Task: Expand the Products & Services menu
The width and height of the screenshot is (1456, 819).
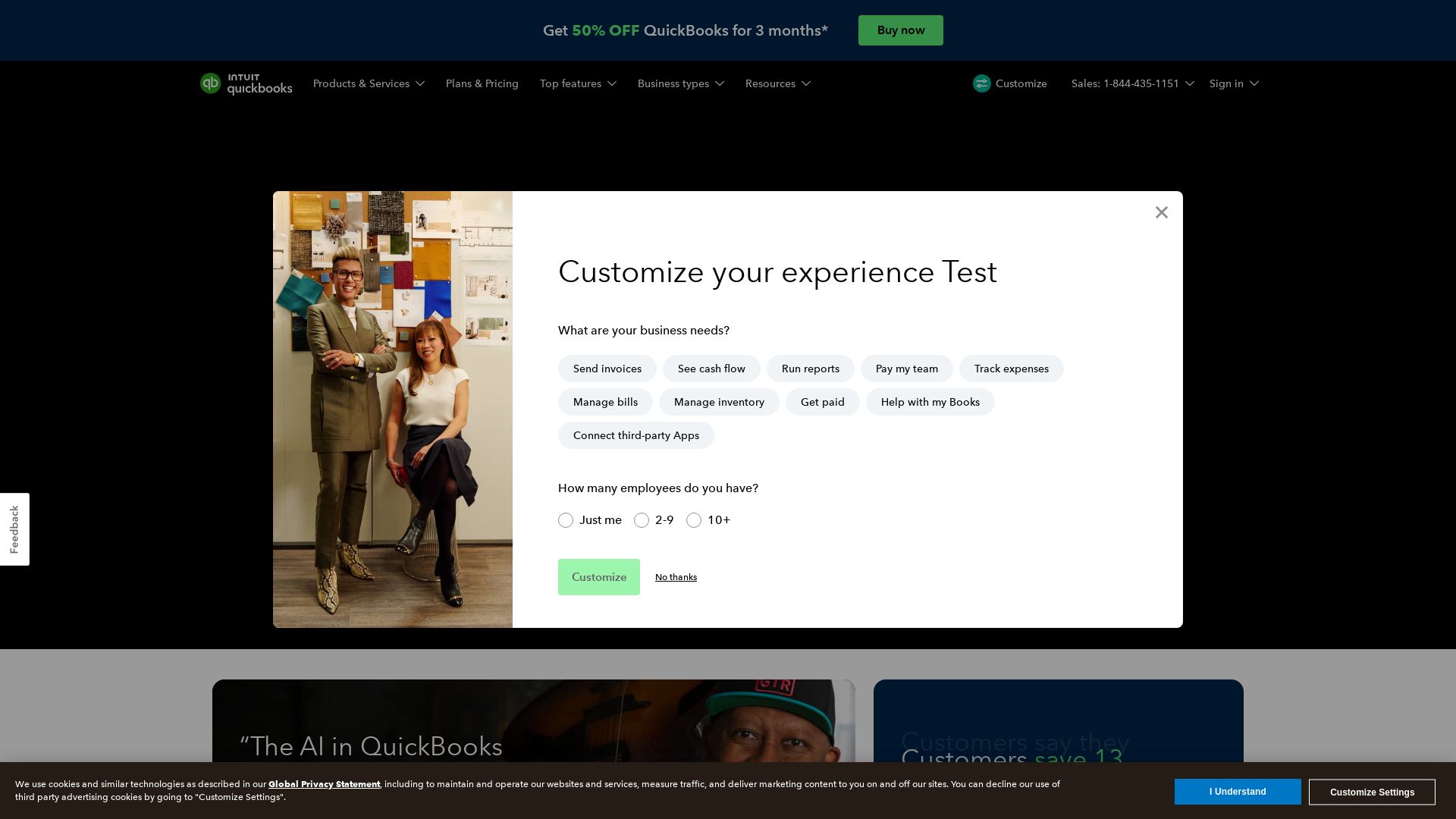Action: coord(369,83)
